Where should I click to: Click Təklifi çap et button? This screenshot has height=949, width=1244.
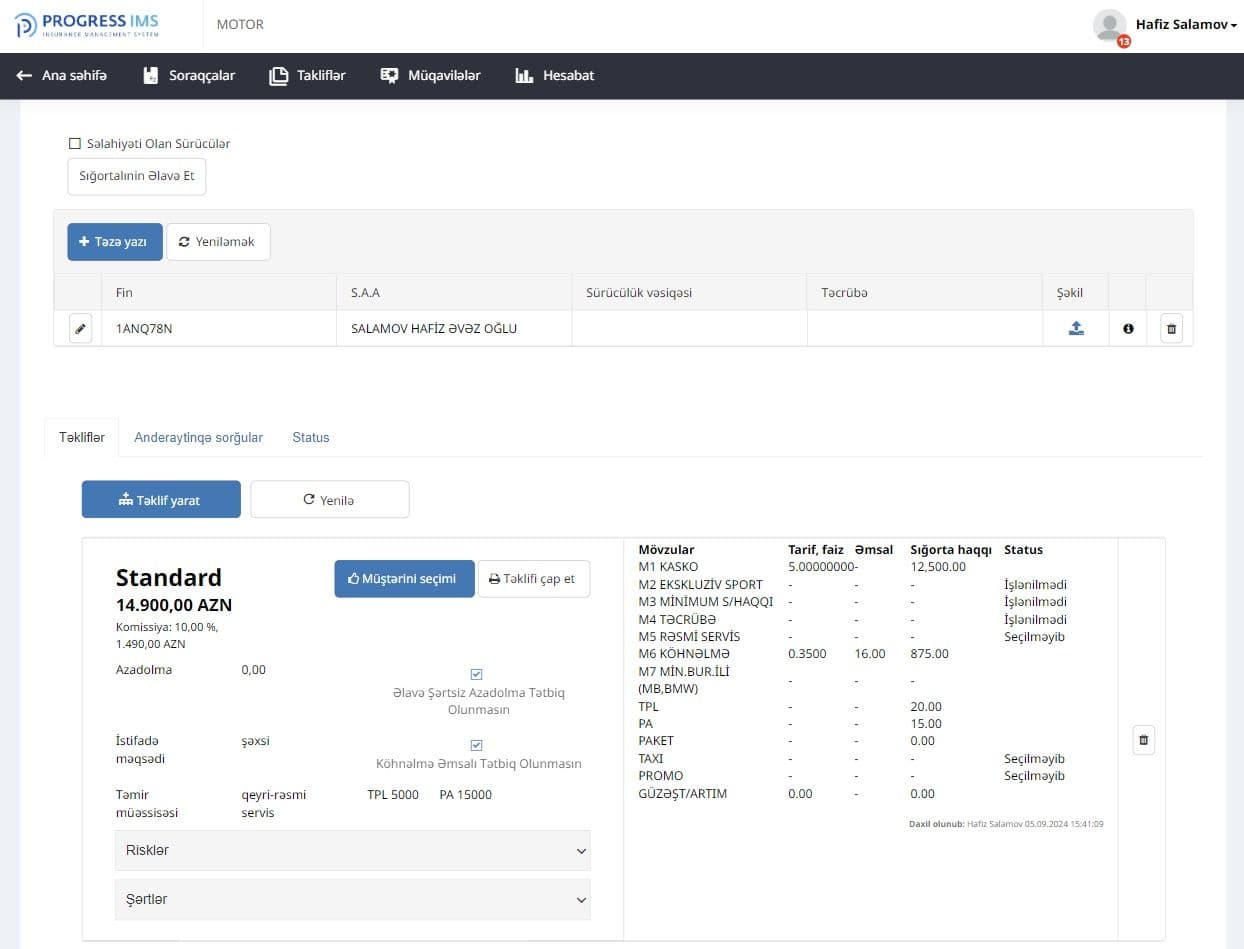tap(534, 578)
